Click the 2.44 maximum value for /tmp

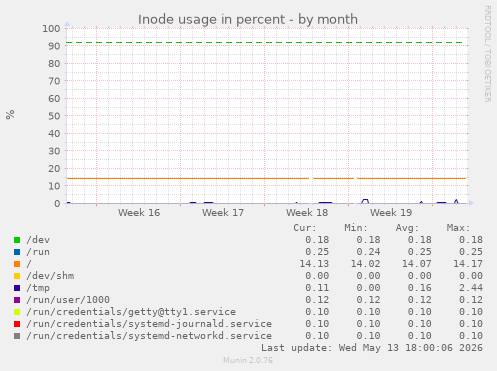pyautogui.click(x=471, y=288)
